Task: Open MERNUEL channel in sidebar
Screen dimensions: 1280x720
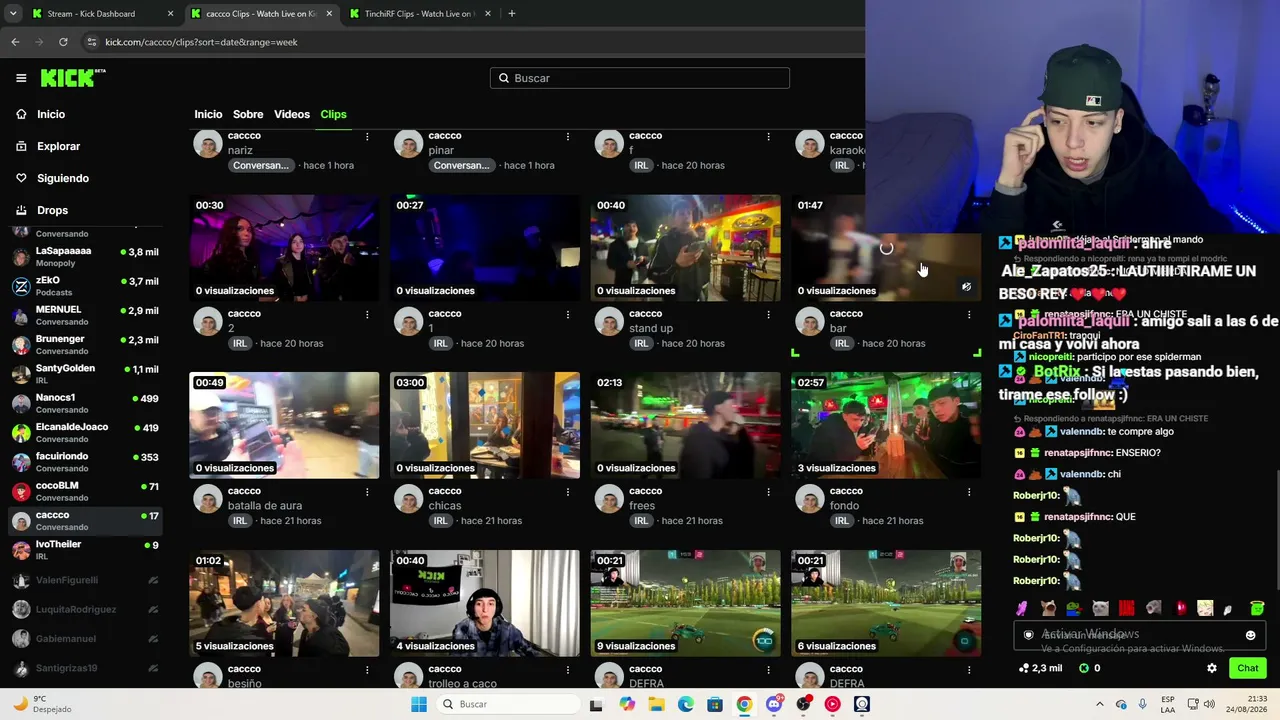Action: click(x=85, y=315)
